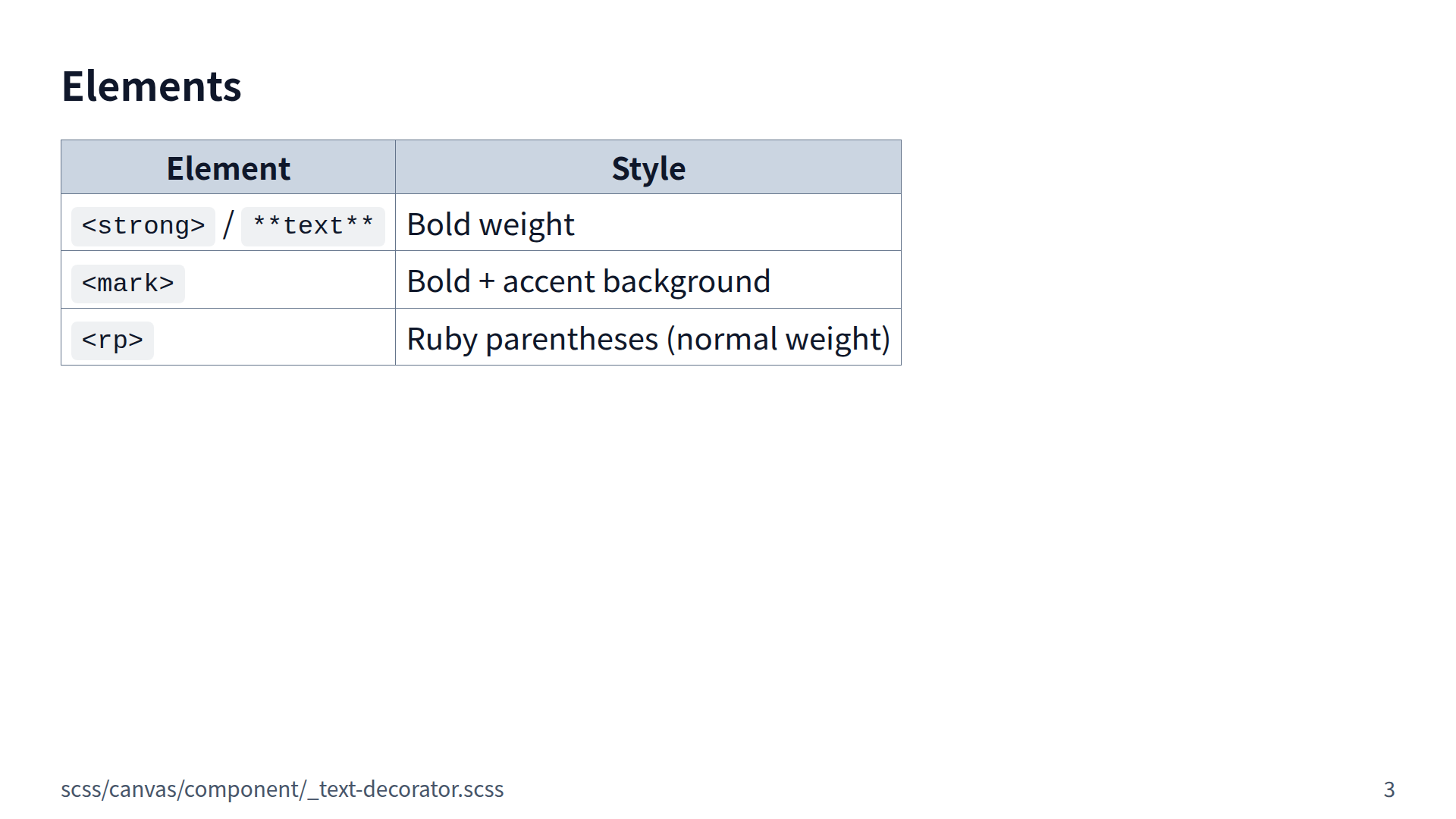
Task: Select the Element column header
Action: pos(228,168)
